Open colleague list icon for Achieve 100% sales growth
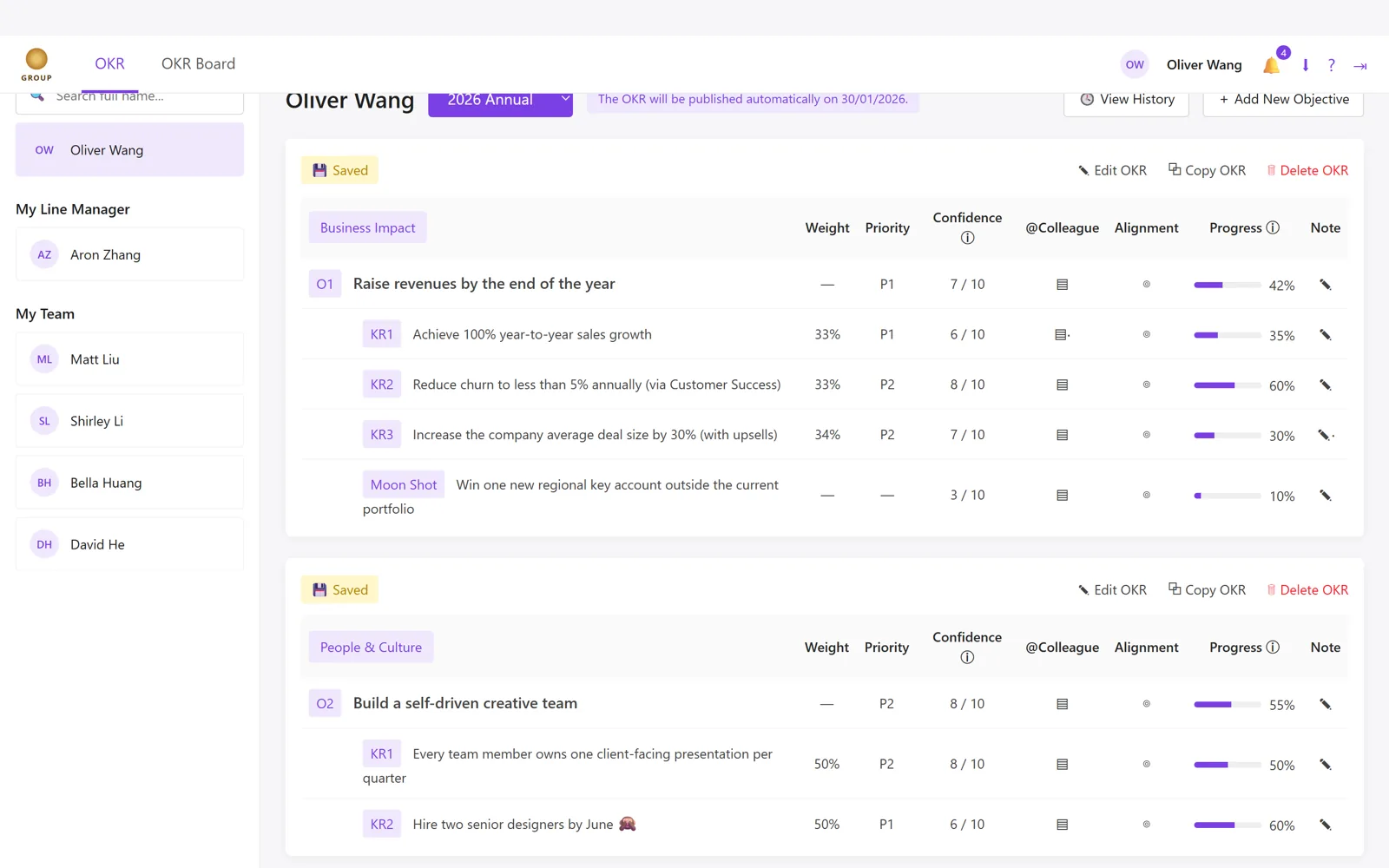1389x868 pixels. (1062, 335)
